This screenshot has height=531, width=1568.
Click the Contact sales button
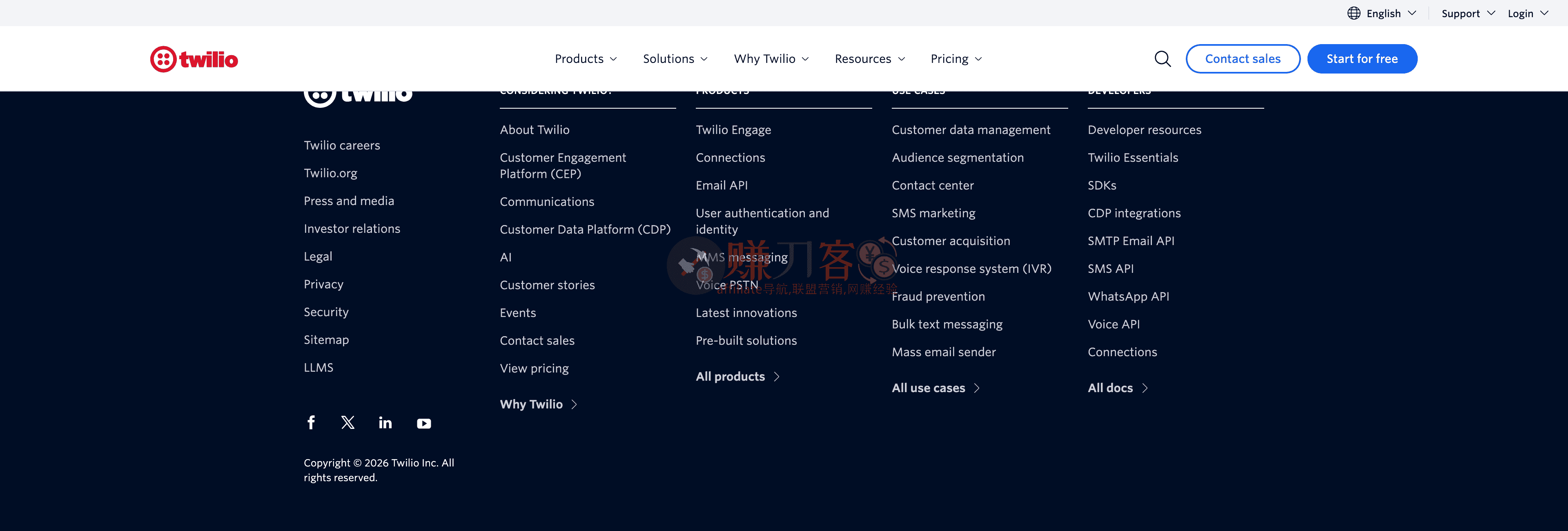1243,58
